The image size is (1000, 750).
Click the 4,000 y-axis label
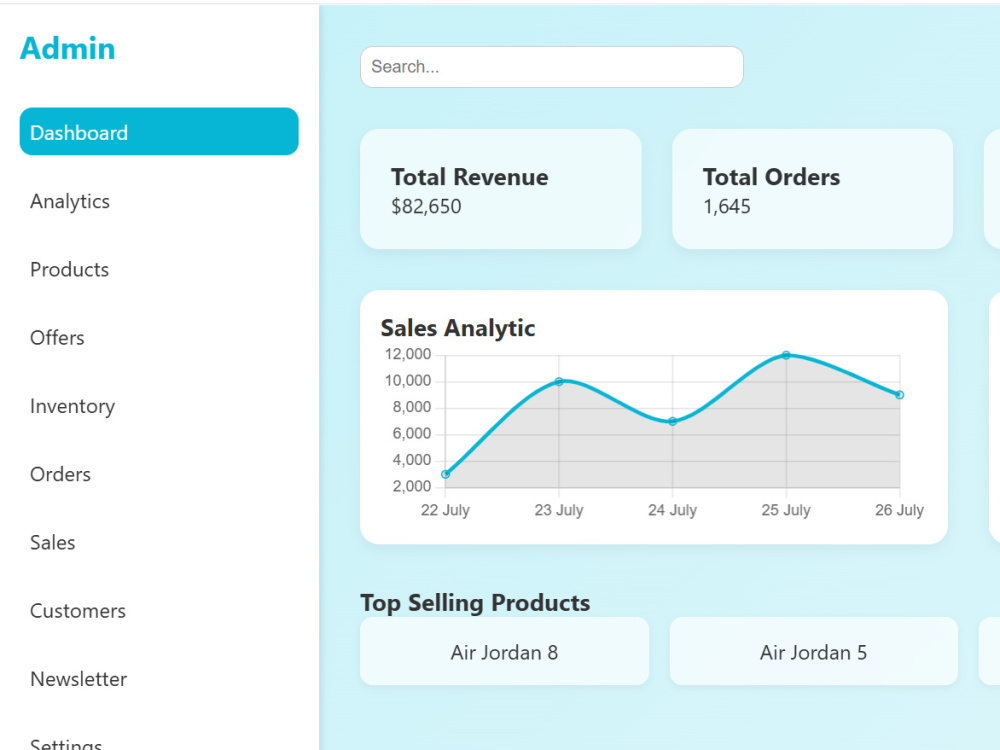tap(411, 460)
